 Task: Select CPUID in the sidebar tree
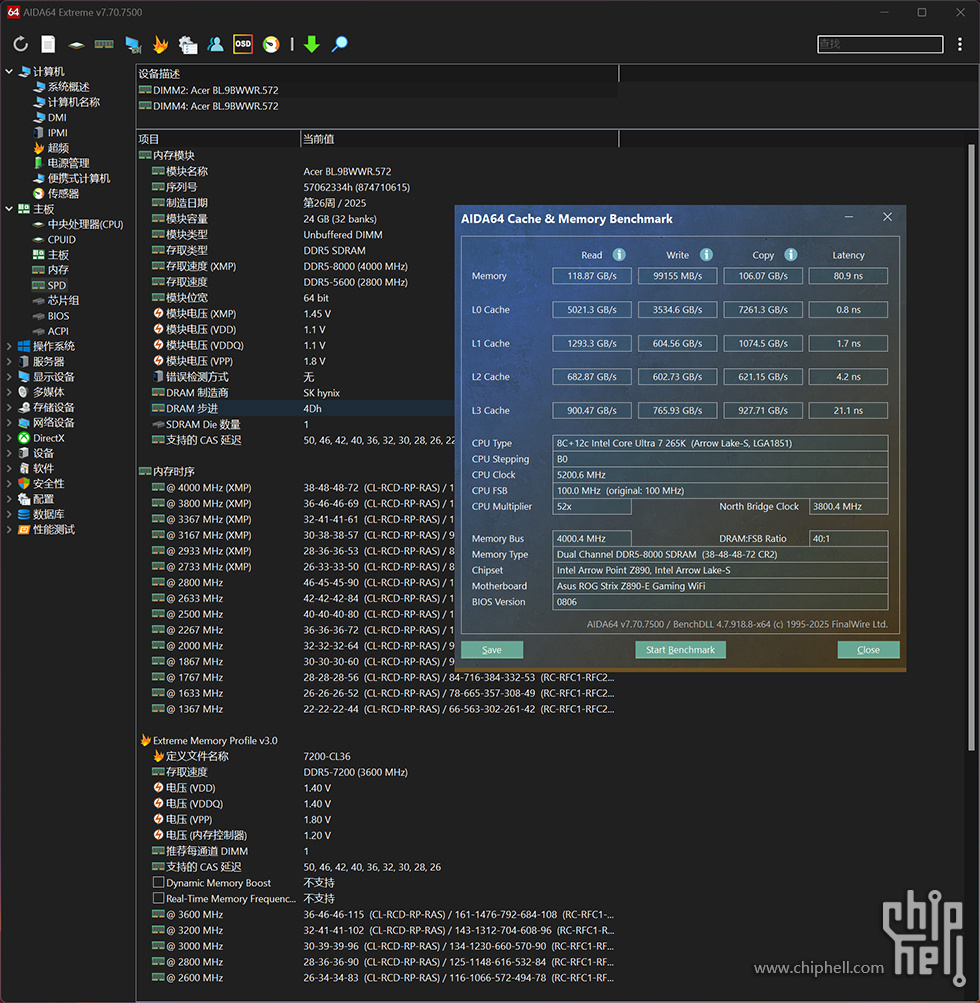coord(61,240)
